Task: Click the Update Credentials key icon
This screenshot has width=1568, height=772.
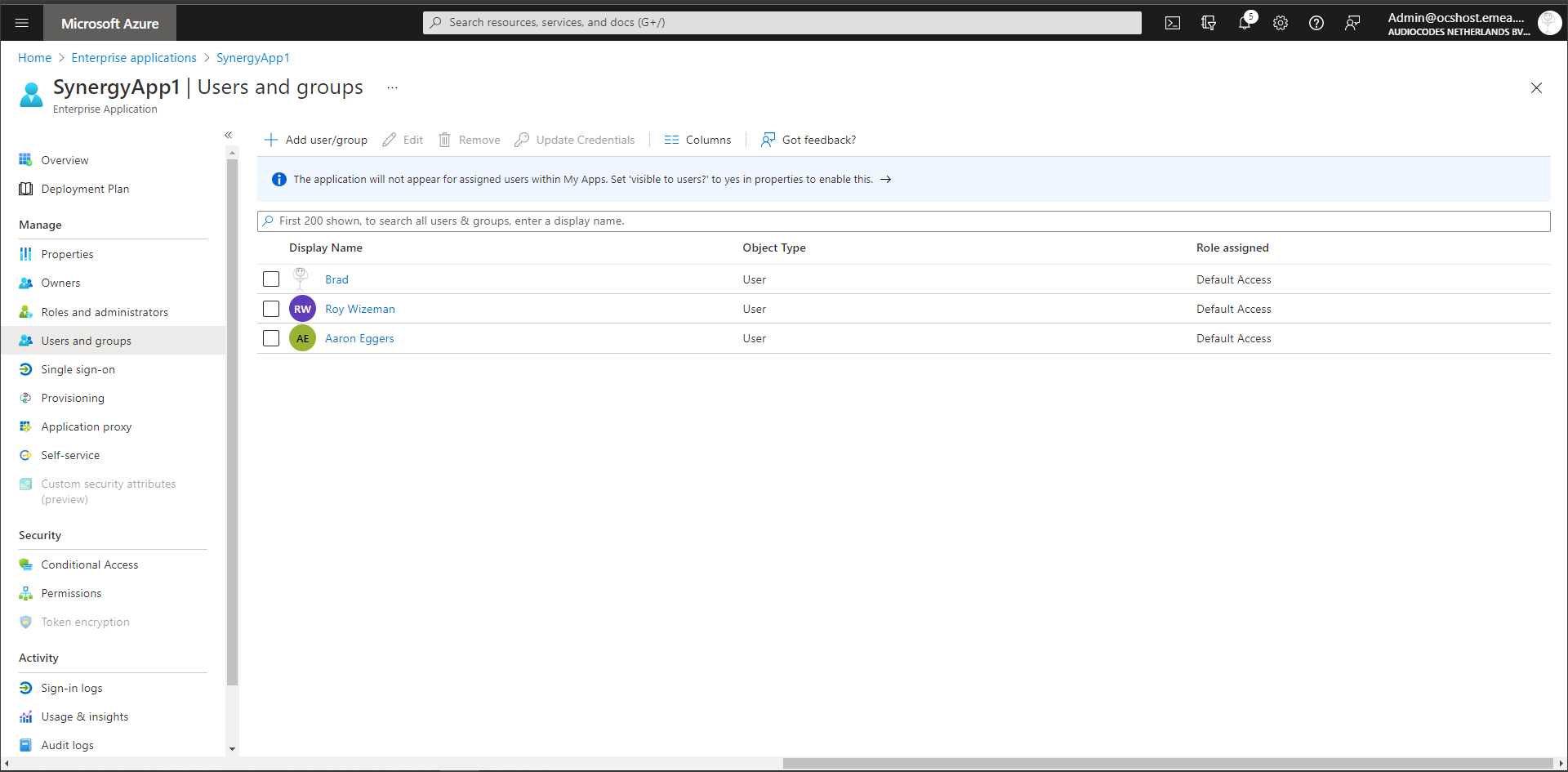Action: [x=522, y=140]
